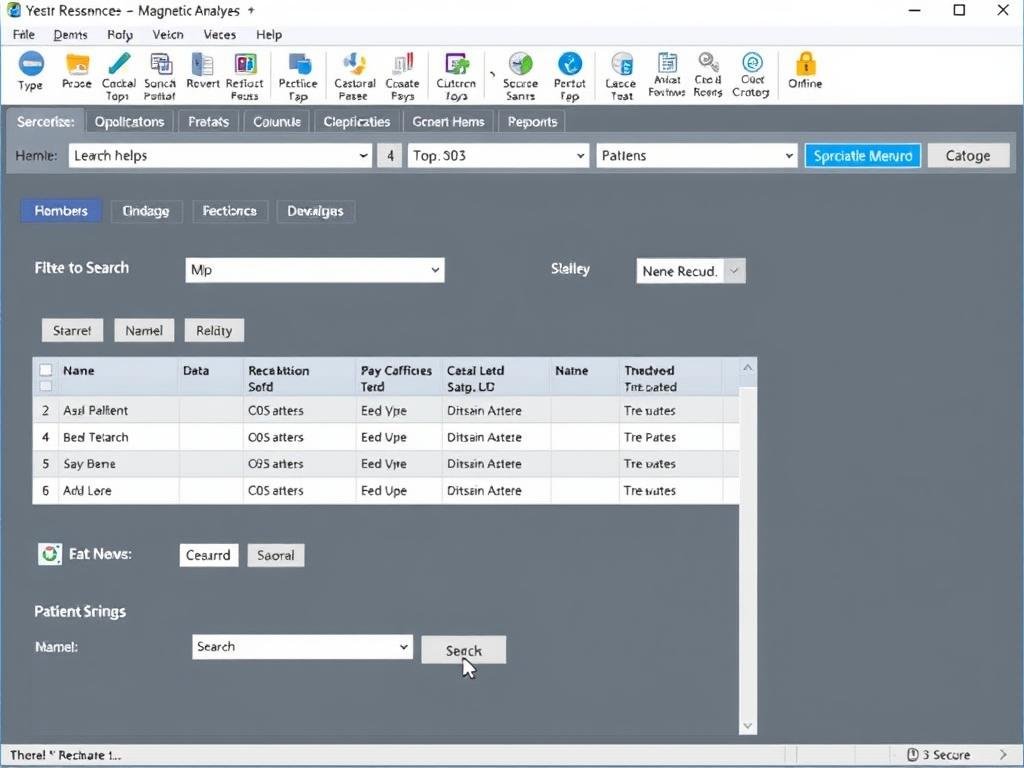Expand the Nene Recud. dropdown
This screenshot has height=768, width=1024.
point(734,271)
